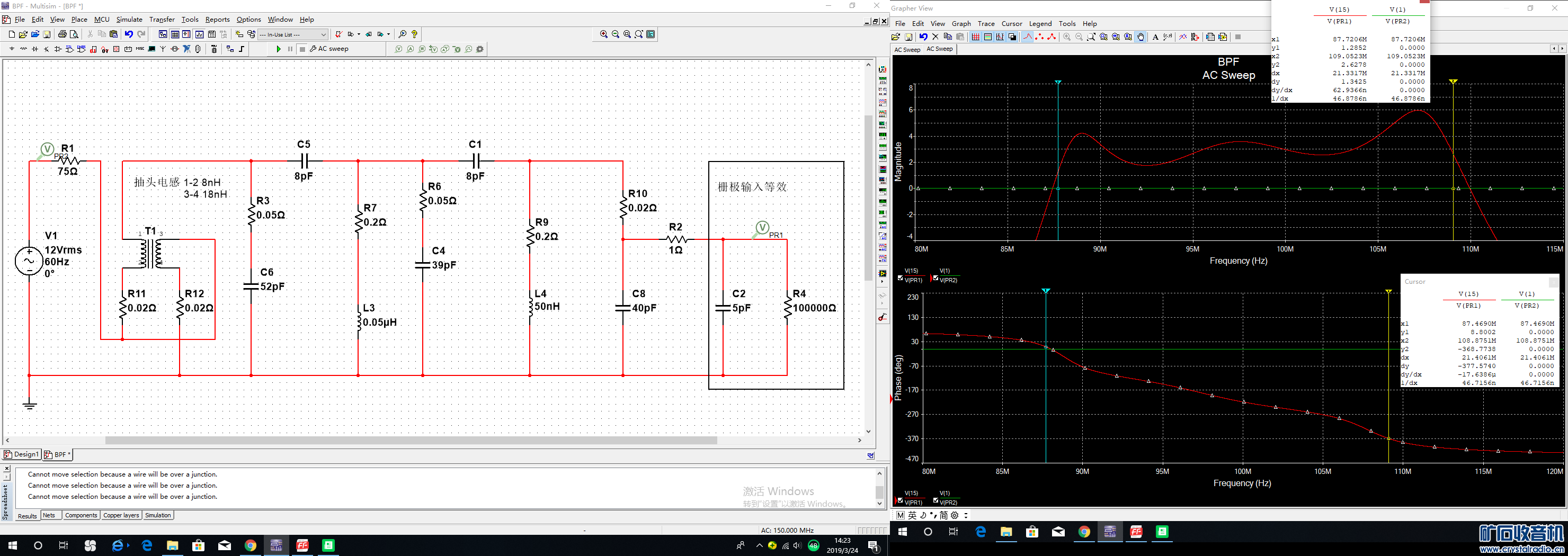This screenshot has width=1568, height=556.
Task: Undo the last action in Multisim
Action: pos(129,34)
